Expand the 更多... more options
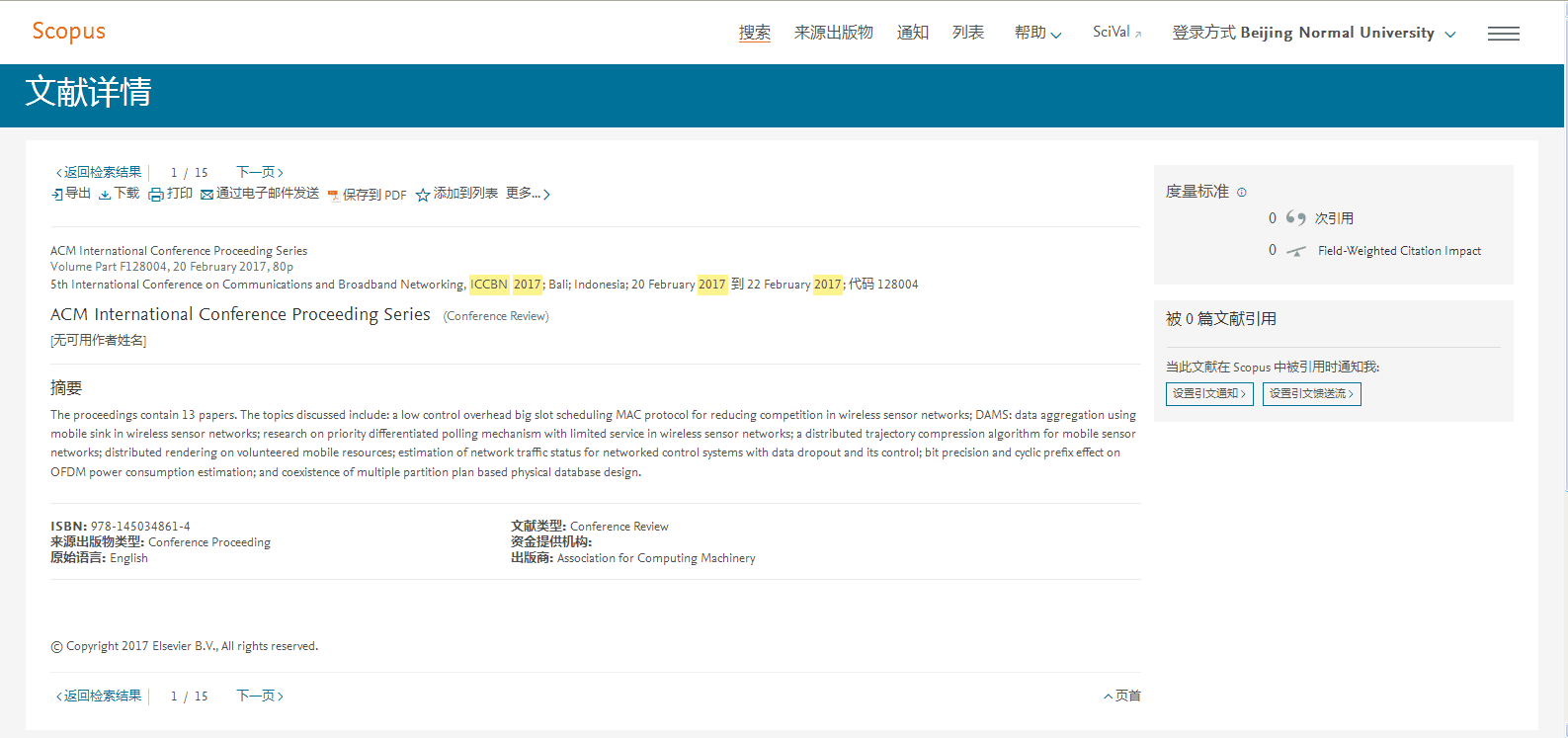The image size is (1568, 738). point(528,194)
